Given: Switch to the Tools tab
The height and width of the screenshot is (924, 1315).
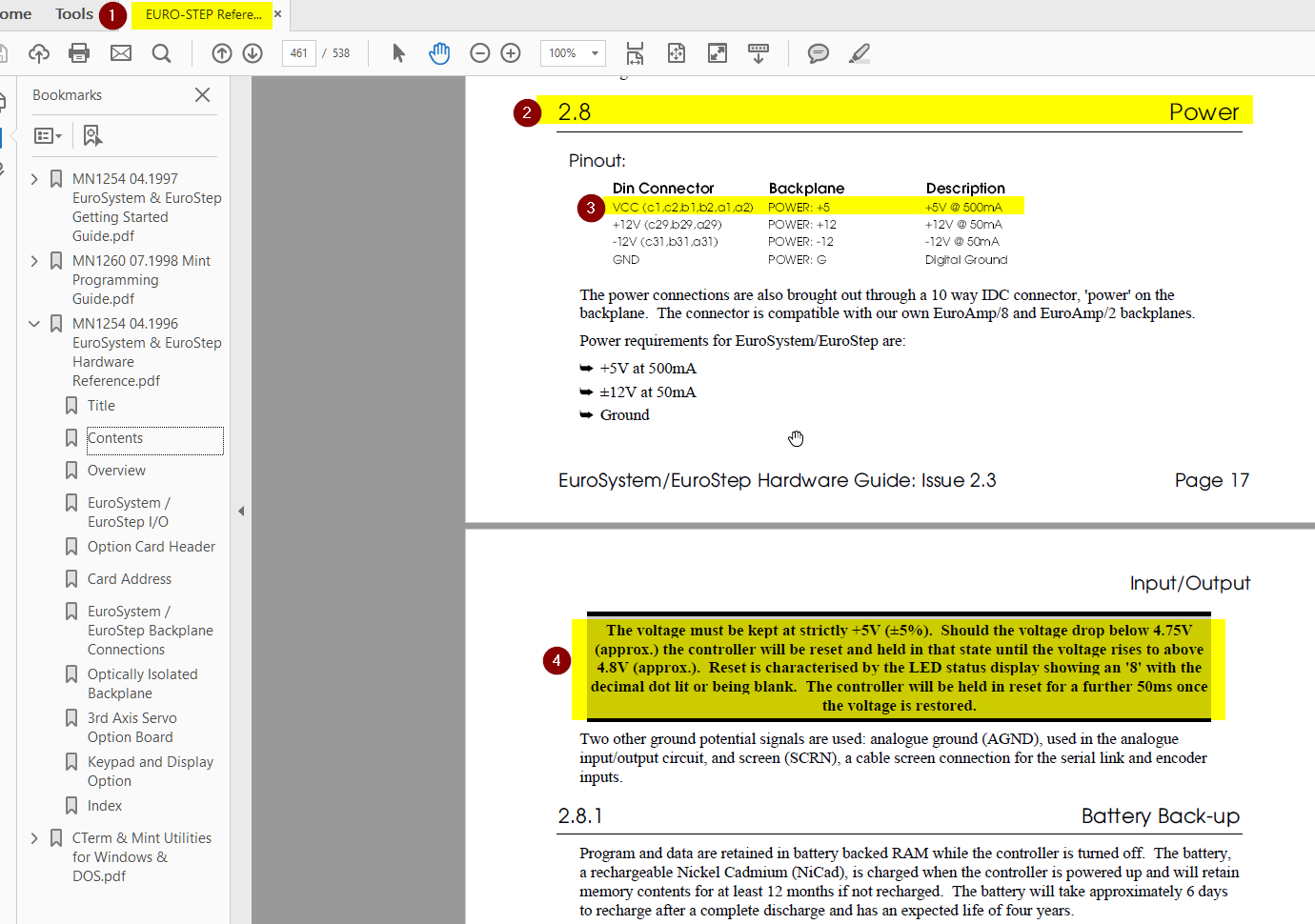Looking at the screenshot, I should tap(74, 14).
